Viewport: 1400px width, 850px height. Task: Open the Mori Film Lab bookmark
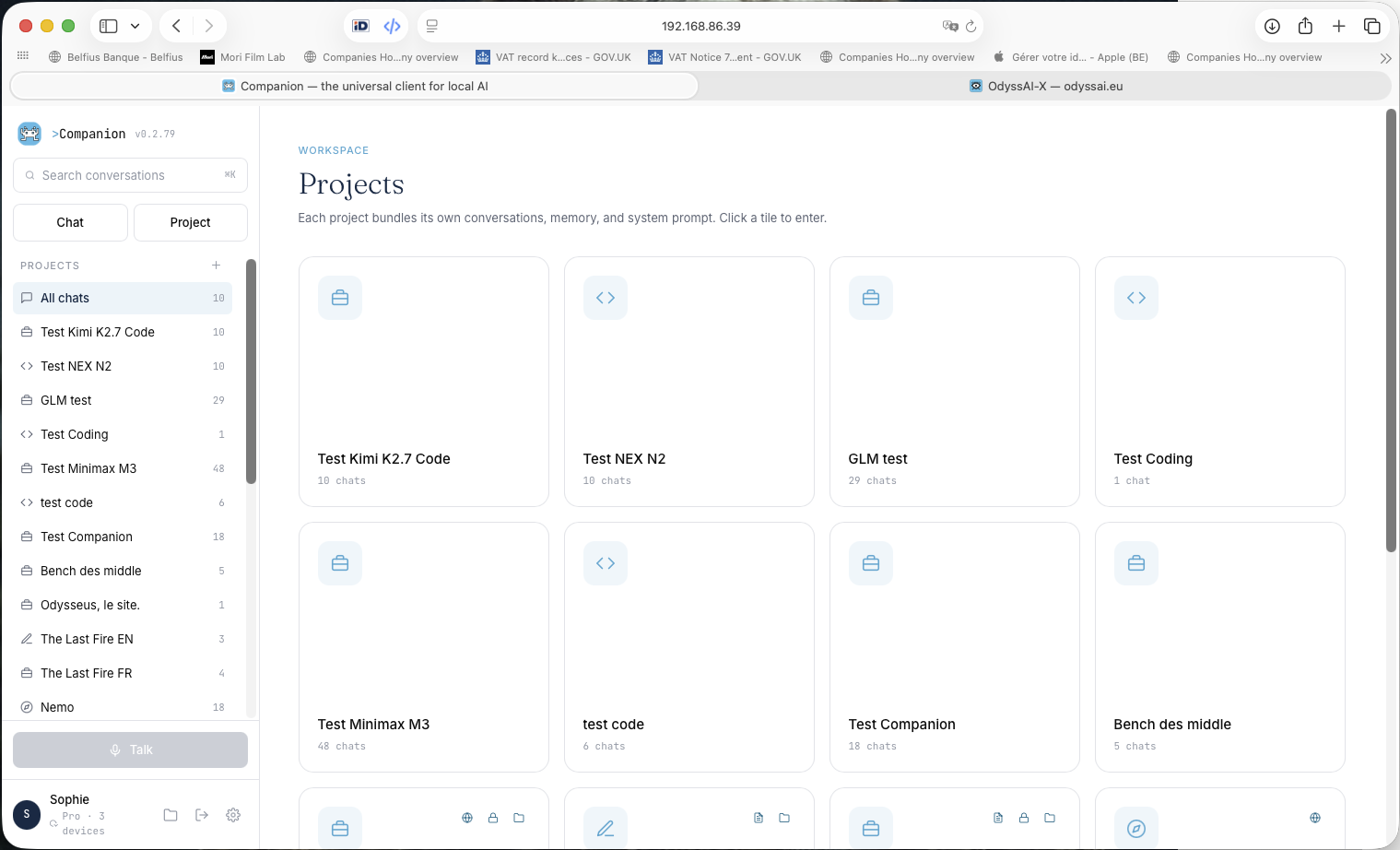tap(243, 57)
